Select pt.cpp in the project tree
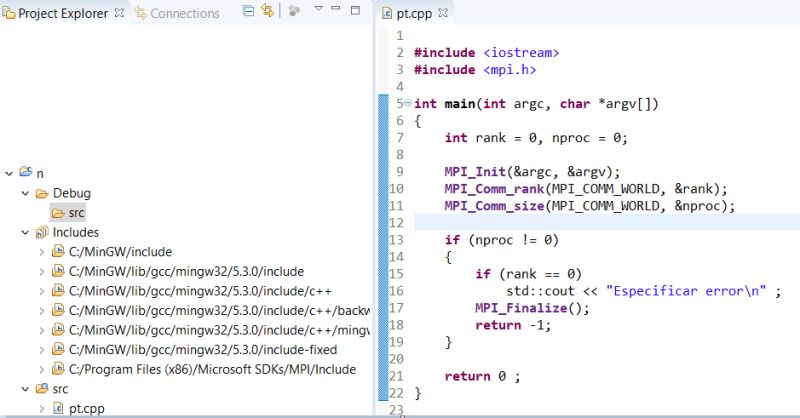Viewport: 800px width, 418px height. pos(87,409)
